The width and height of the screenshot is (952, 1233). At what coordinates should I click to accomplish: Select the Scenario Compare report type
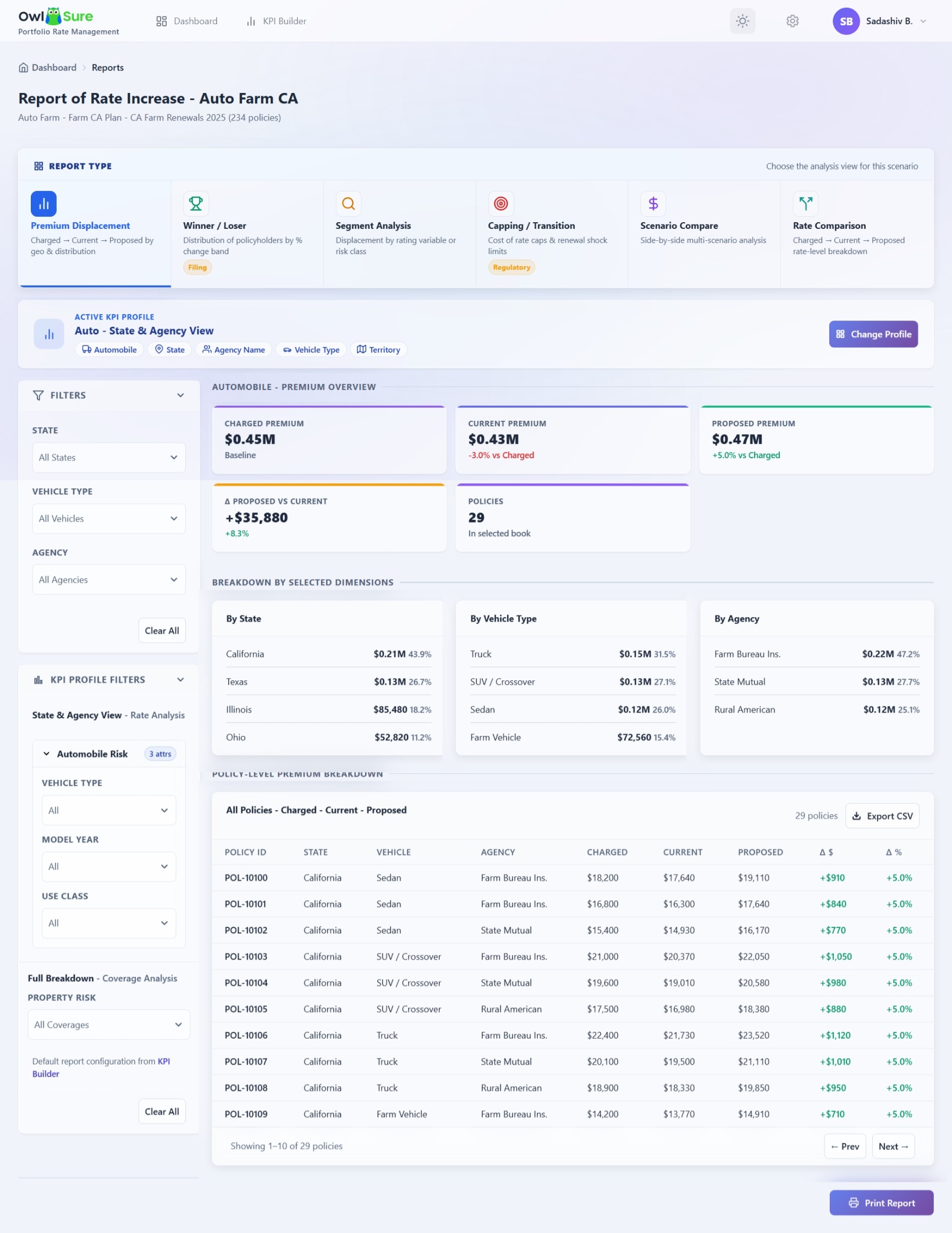[704, 234]
